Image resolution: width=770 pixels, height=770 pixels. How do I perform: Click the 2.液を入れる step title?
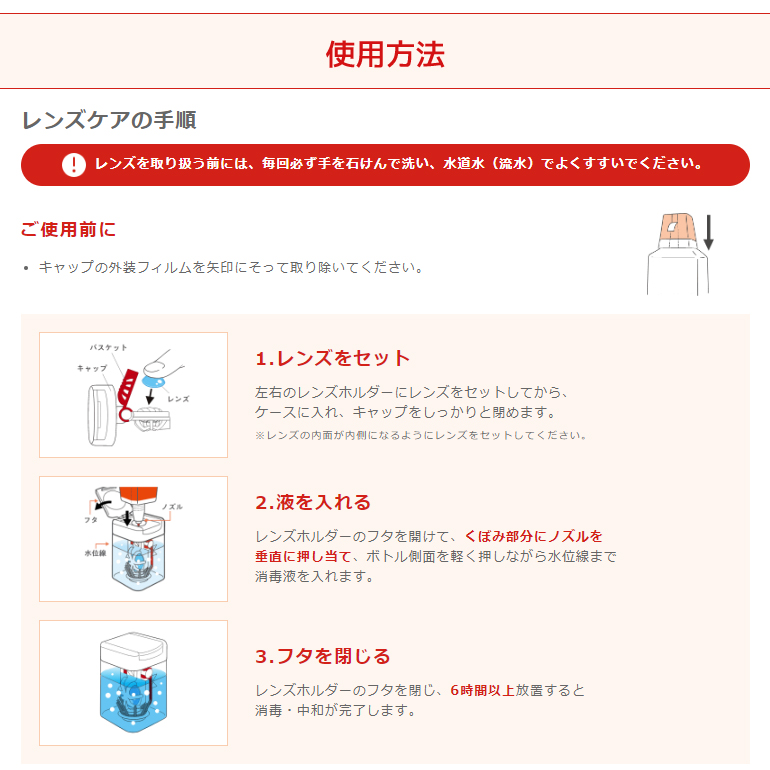pyautogui.click(x=313, y=502)
